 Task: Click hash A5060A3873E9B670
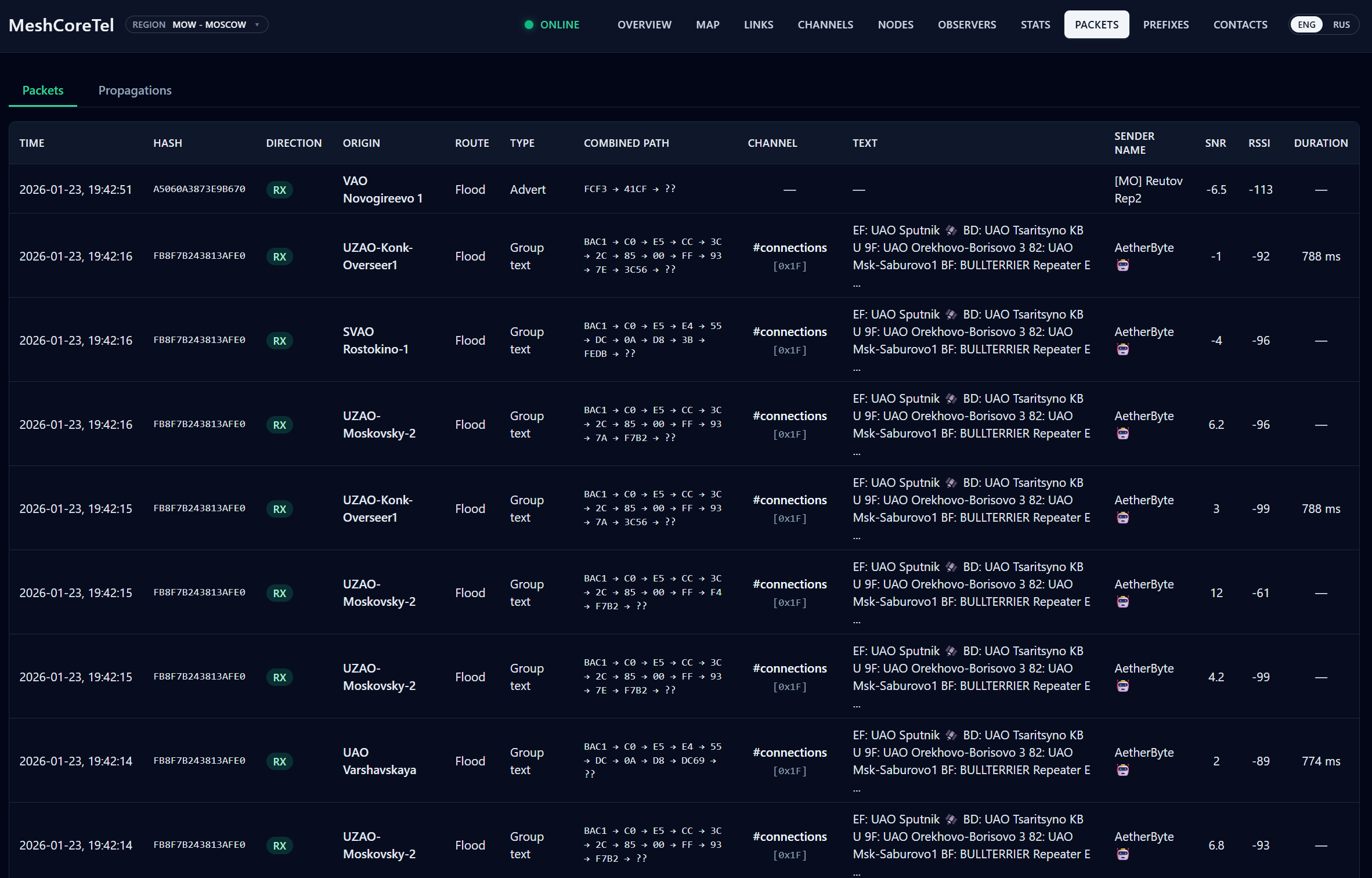199,189
